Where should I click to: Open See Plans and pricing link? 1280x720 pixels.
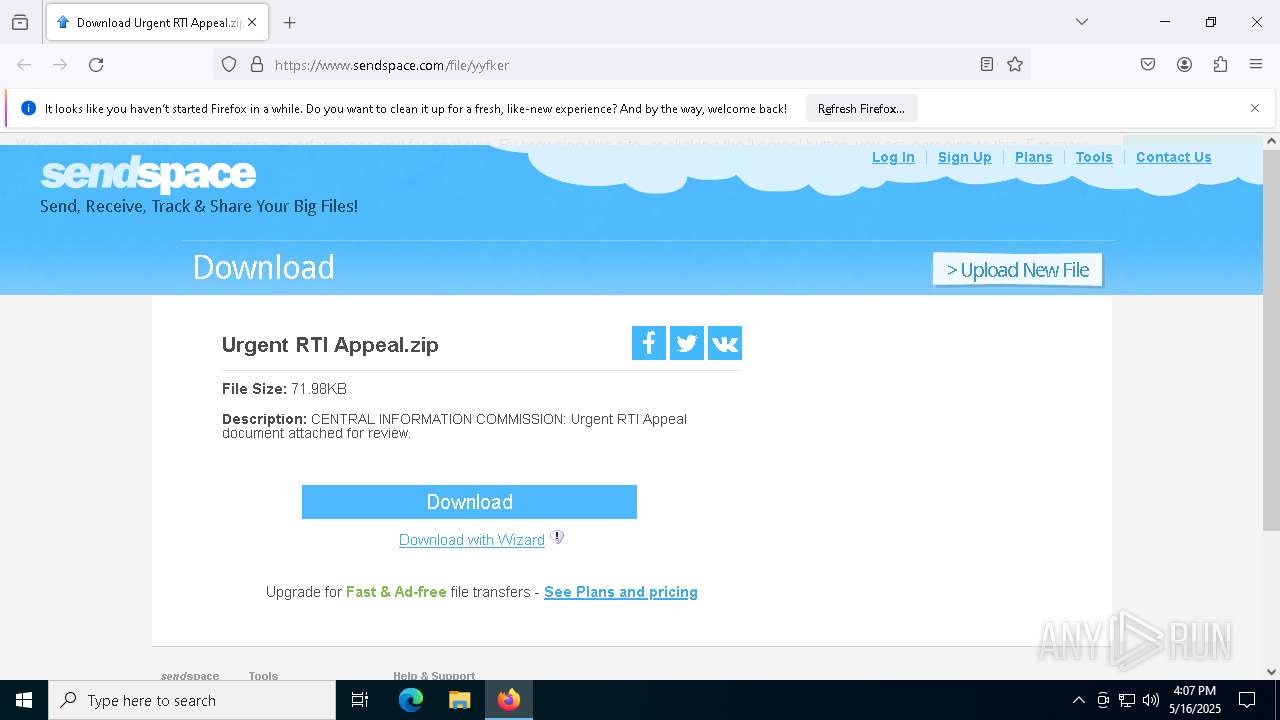621,592
